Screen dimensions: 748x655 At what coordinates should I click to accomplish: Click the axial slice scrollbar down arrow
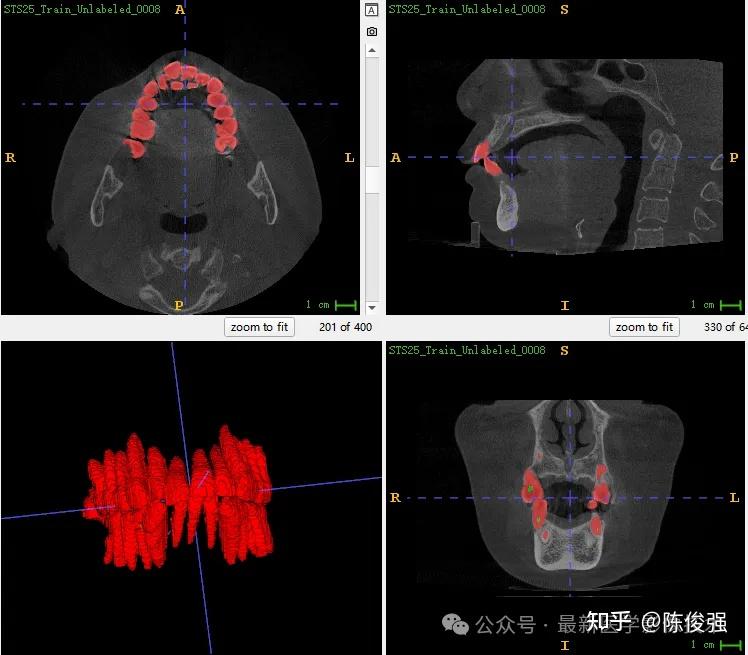pos(372,308)
